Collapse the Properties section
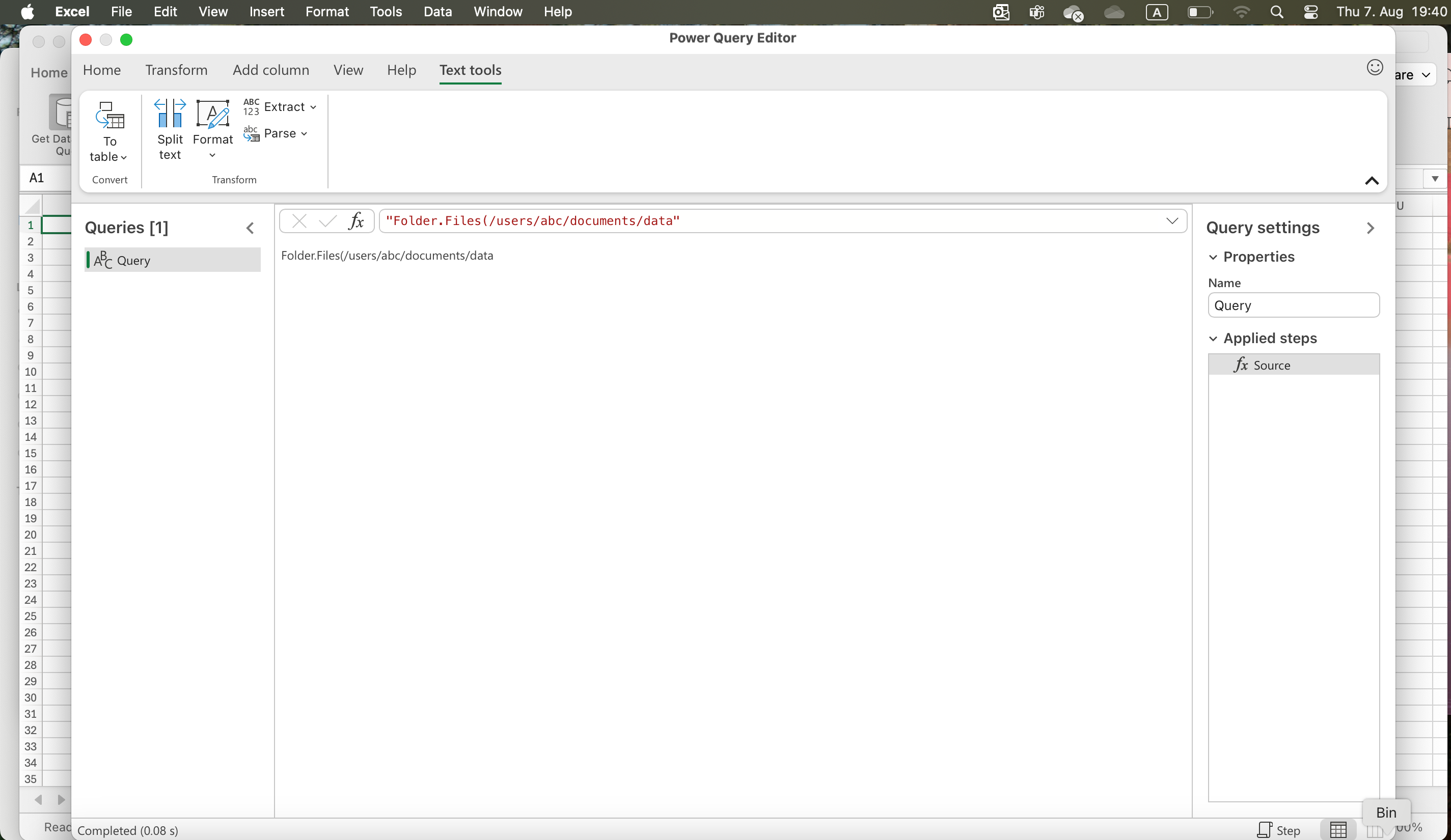Image resolution: width=1451 pixels, height=840 pixels. coord(1213,258)
